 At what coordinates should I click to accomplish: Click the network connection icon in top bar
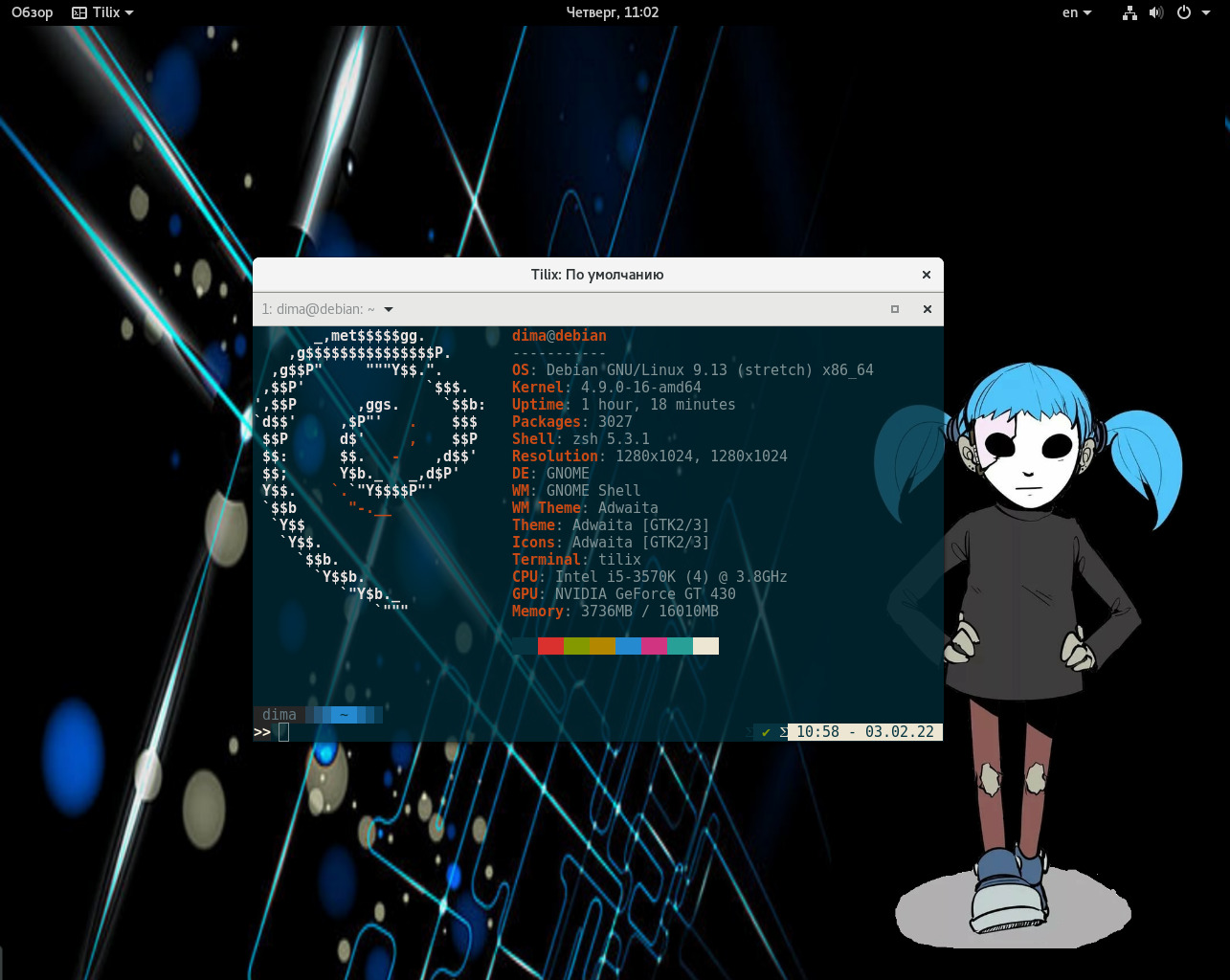pos(1129,12)
